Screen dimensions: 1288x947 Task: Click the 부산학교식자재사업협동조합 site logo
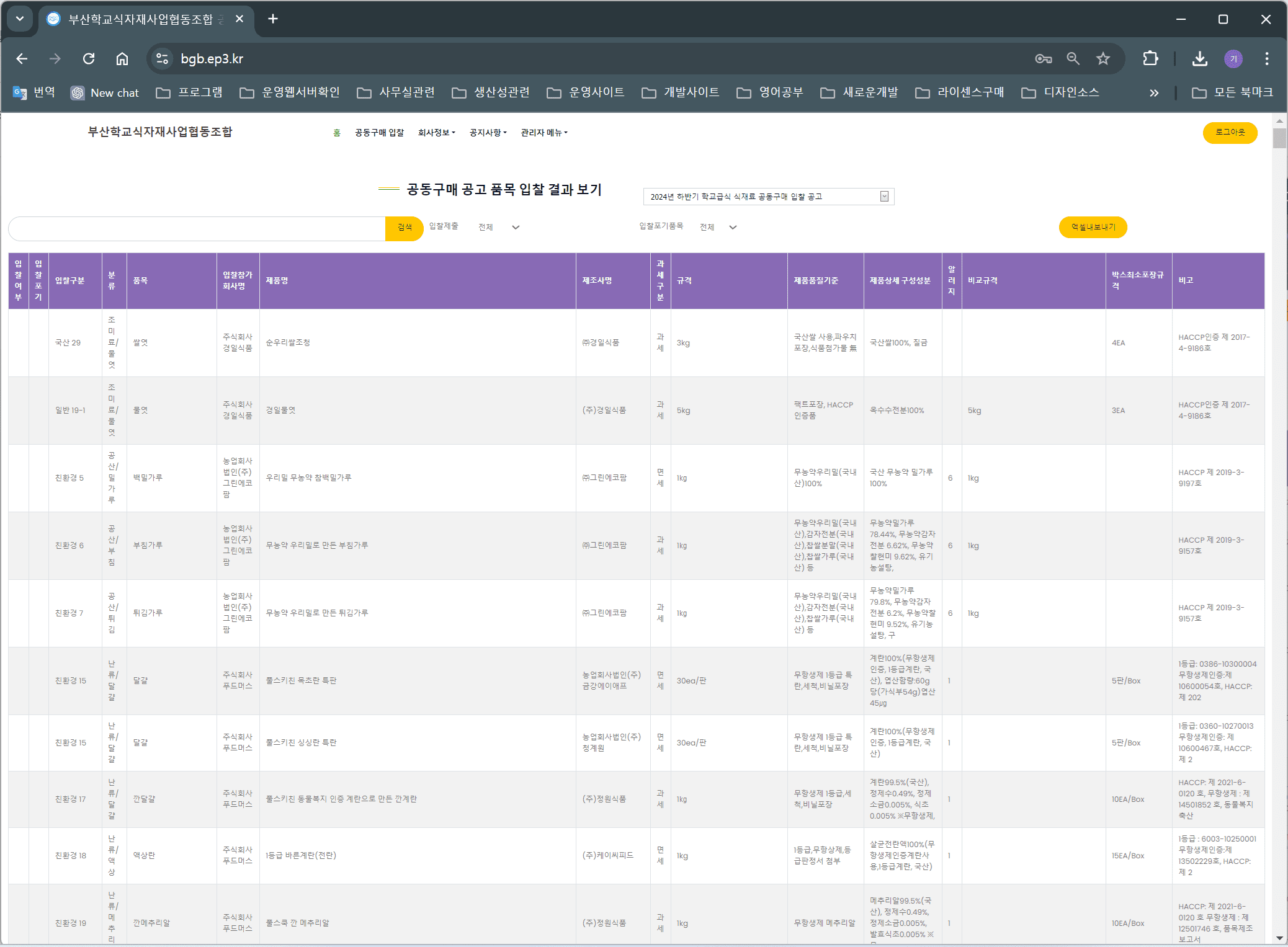pos(160,131)
